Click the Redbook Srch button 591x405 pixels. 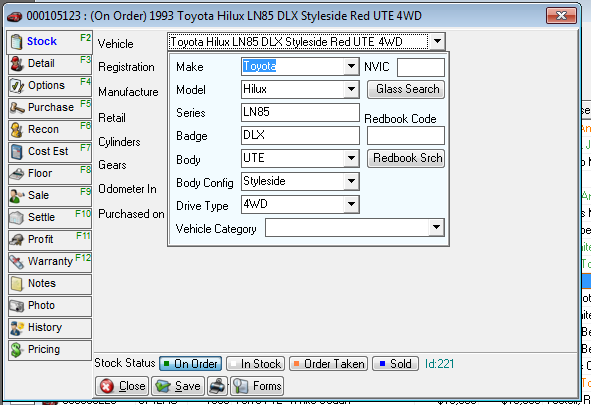pyautogui.click(x=406, y=158)
